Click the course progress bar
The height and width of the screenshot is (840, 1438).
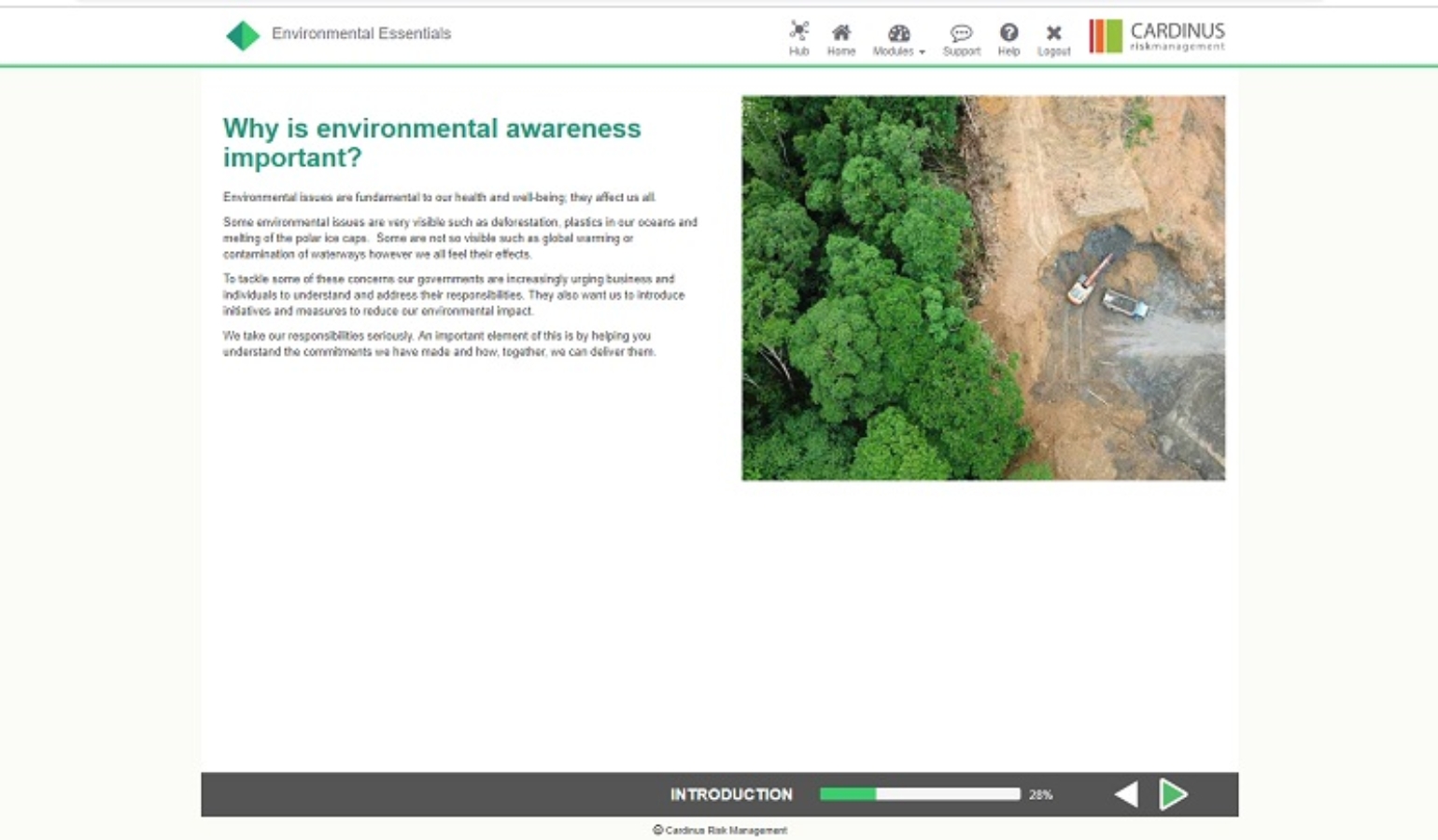click(x=919, y=794)
